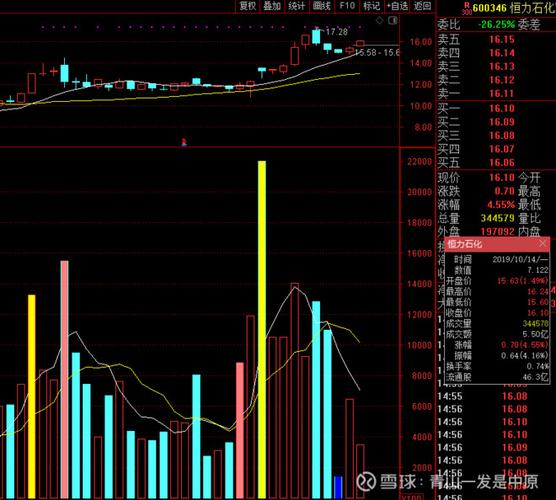
Task: Click the tooltip 换手率 value 0.74%
Action: coord(538,366)
